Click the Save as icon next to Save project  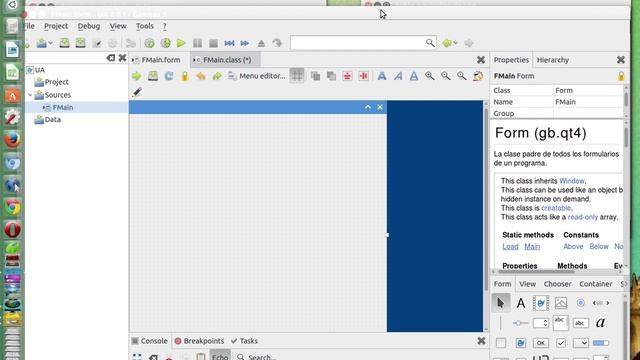click(x=80, y=42)
